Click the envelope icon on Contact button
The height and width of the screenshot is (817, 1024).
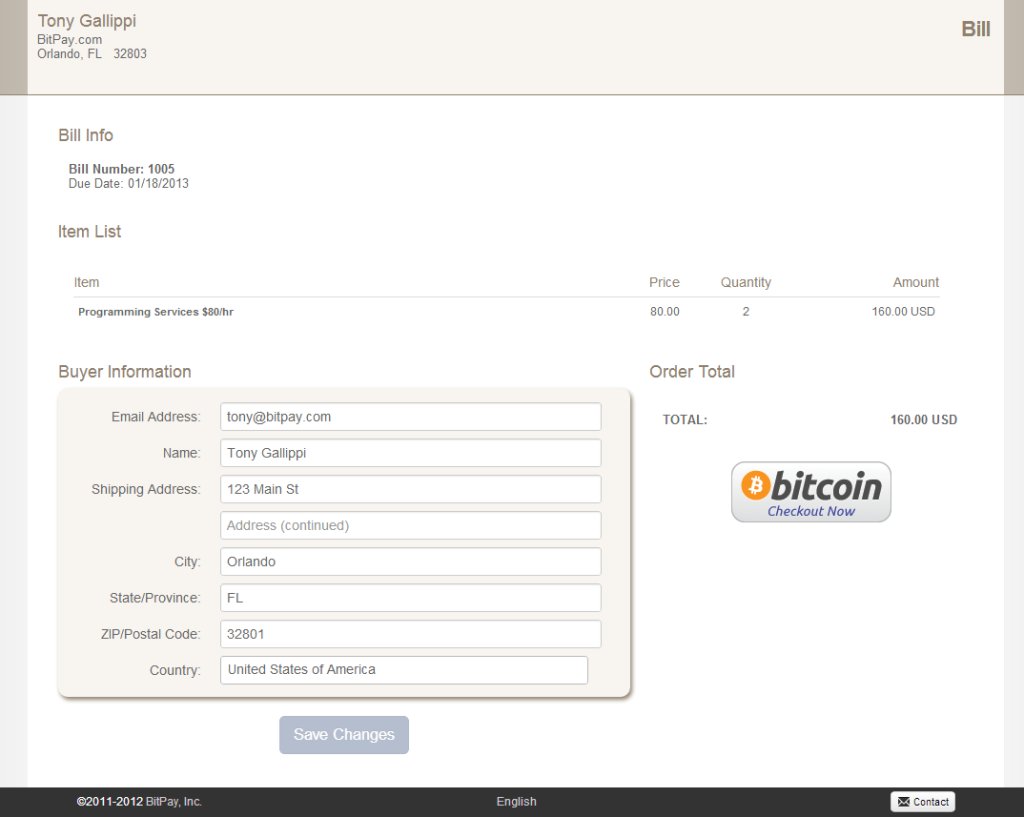click(904, 801)
